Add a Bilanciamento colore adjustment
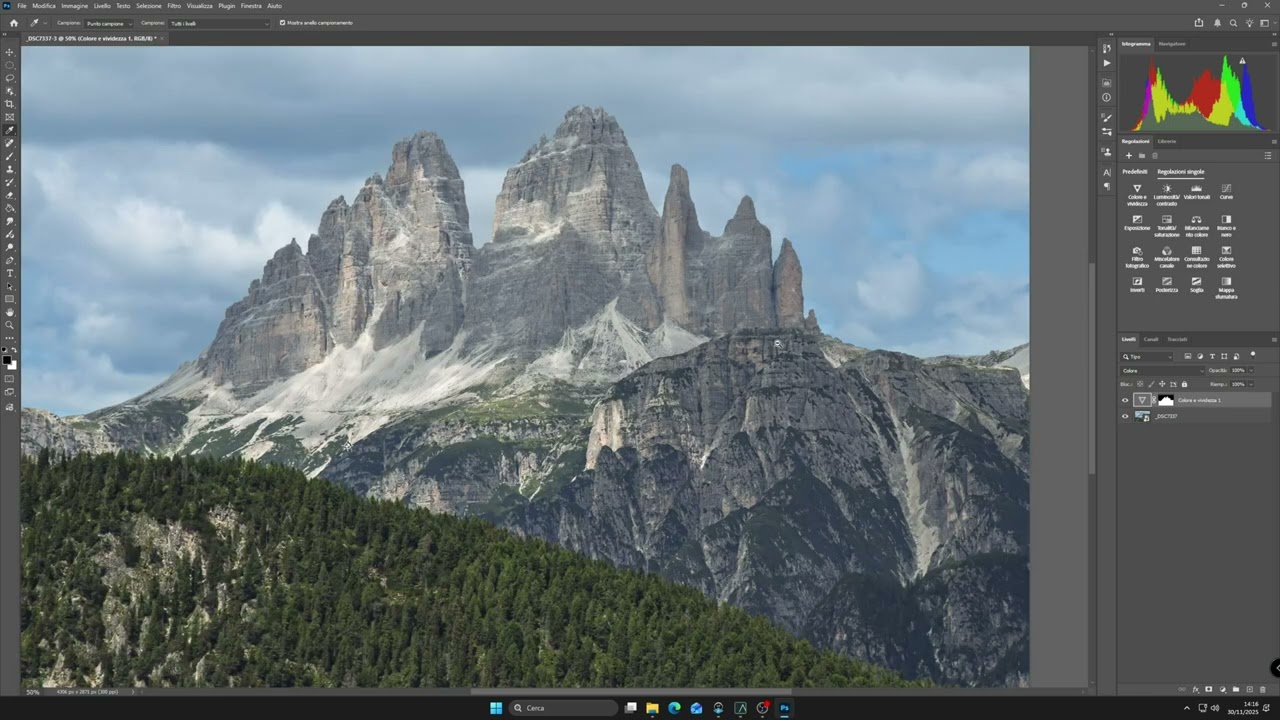The width and height of the screenshot is (1280, 720). pyautogui.click(x=1196, y=225)
